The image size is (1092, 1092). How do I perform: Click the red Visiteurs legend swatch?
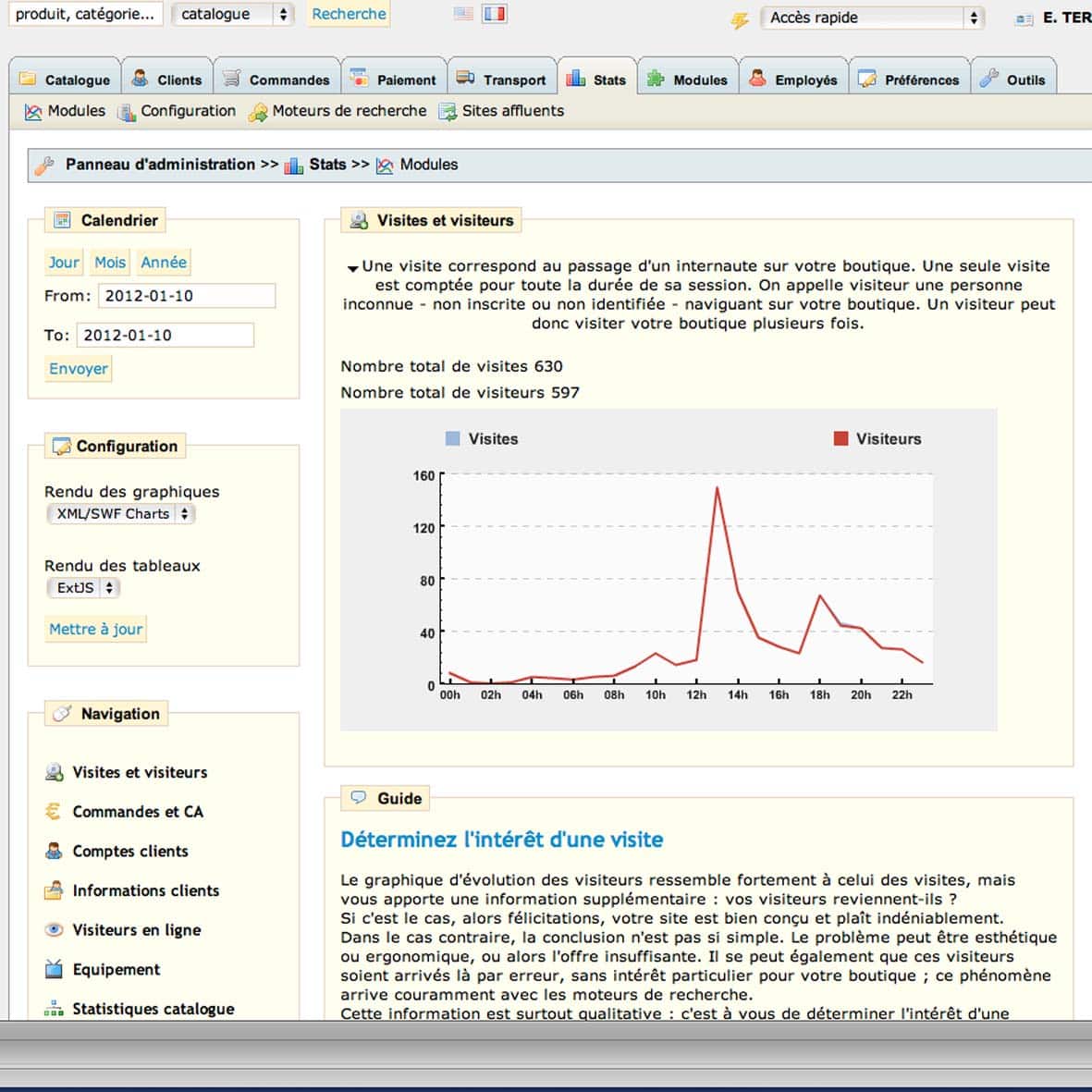click(840, 439)
